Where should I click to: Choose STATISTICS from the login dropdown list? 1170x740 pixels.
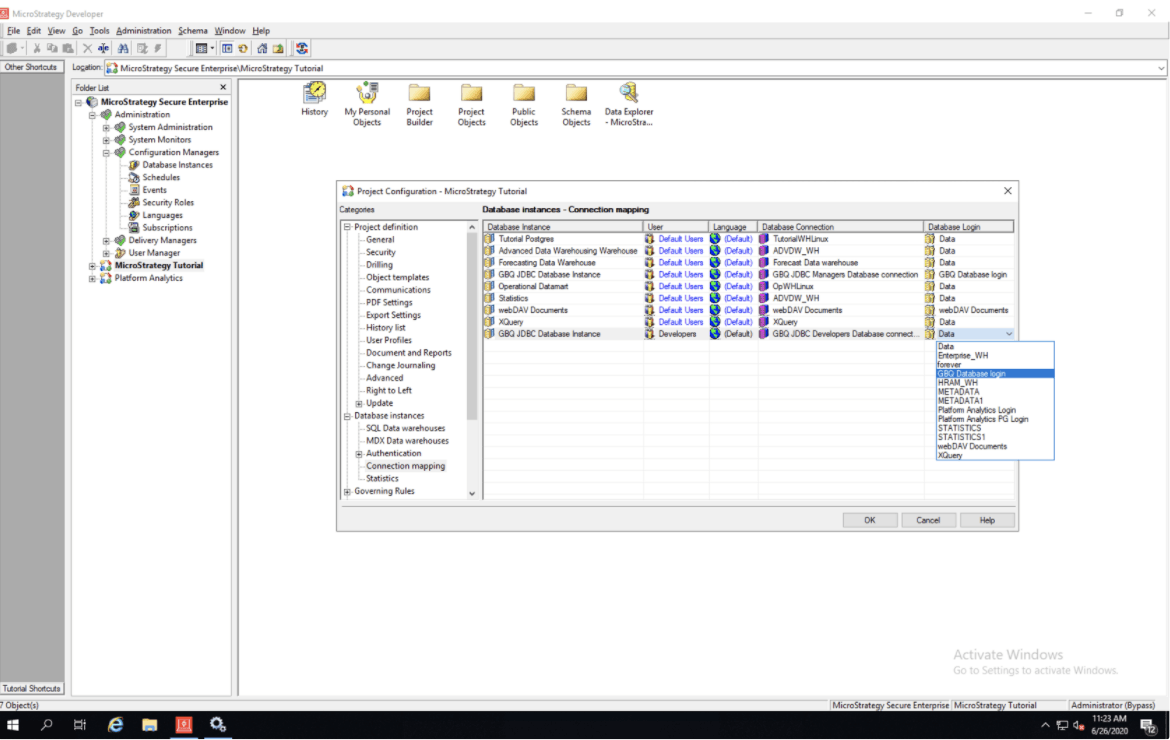tap(959, 428)
